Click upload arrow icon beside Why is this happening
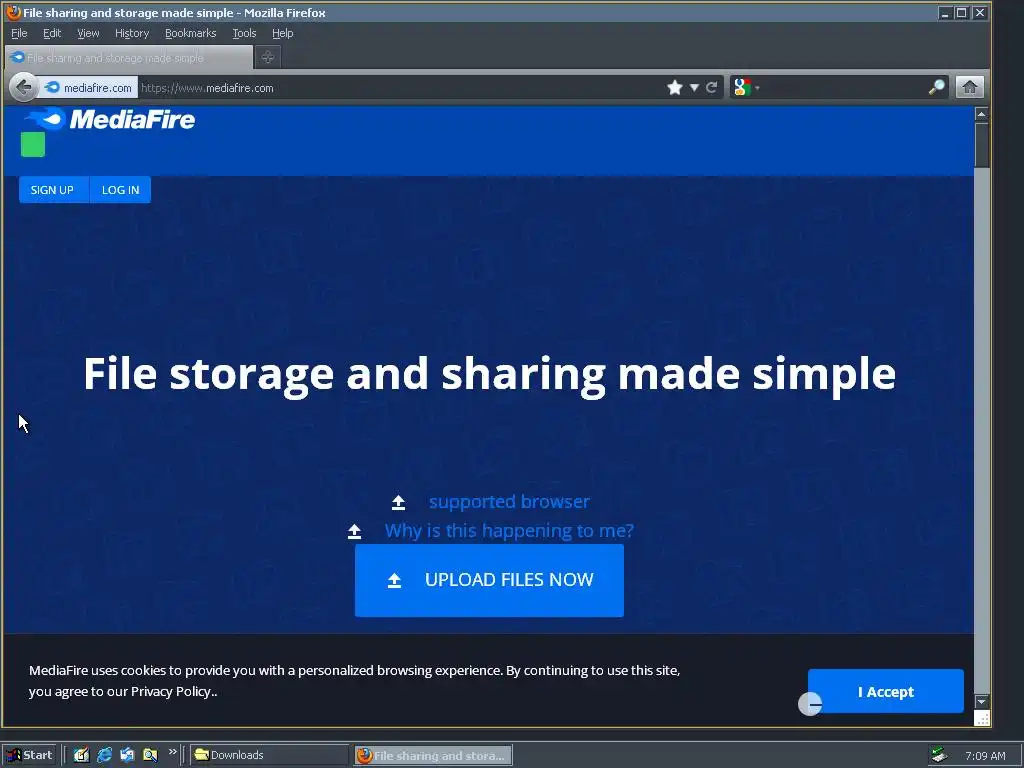1024x768 pixels. coord(355,532)
